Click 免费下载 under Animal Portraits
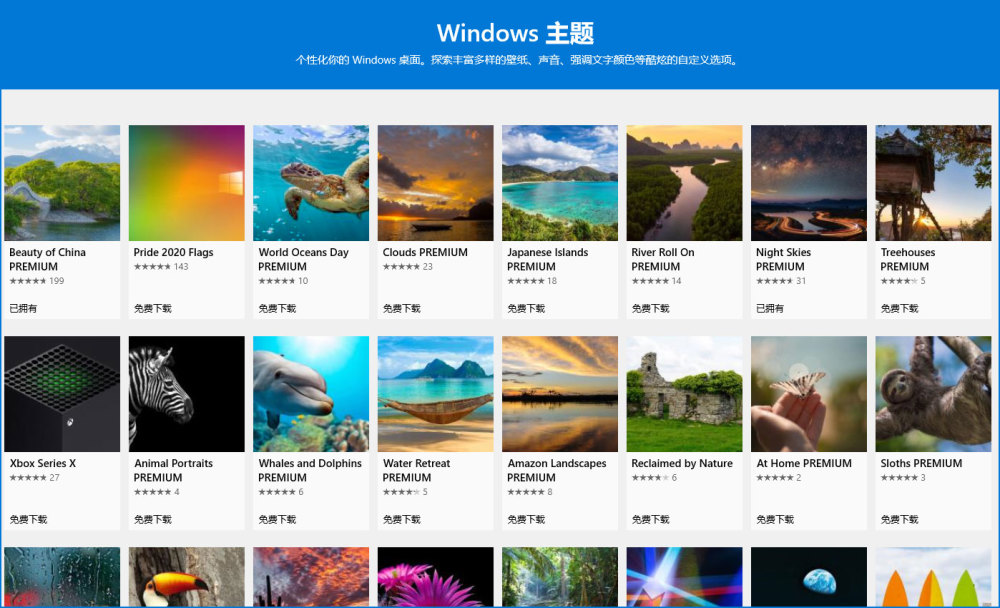 coord(152,519)
